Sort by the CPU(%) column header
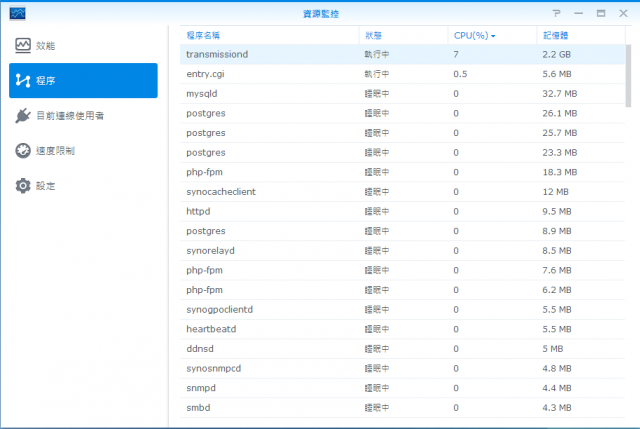This screenshot has width=640, height=429. (x=492, y=36)
